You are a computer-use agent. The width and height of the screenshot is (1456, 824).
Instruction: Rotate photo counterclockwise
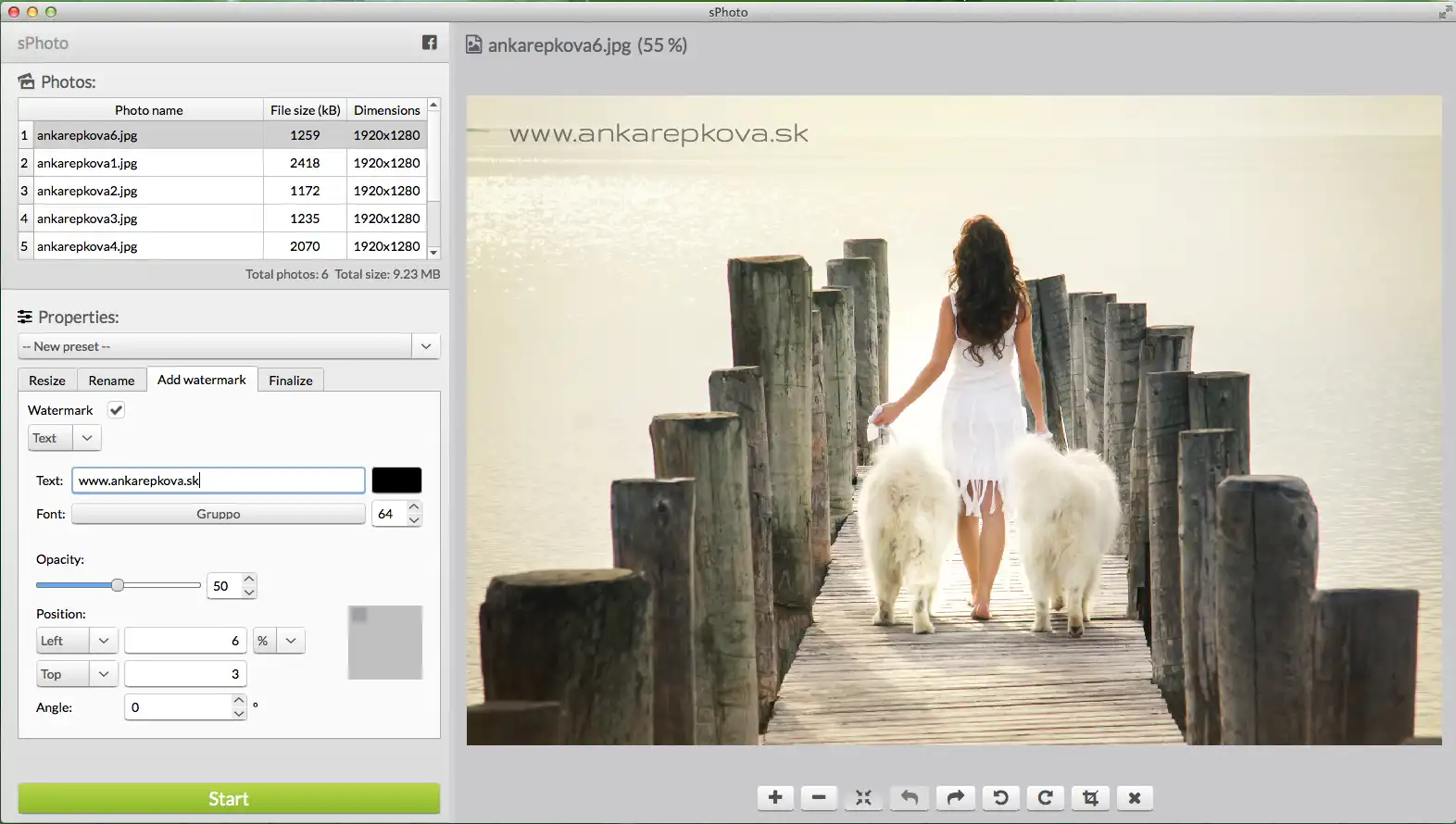(1000, 797)
